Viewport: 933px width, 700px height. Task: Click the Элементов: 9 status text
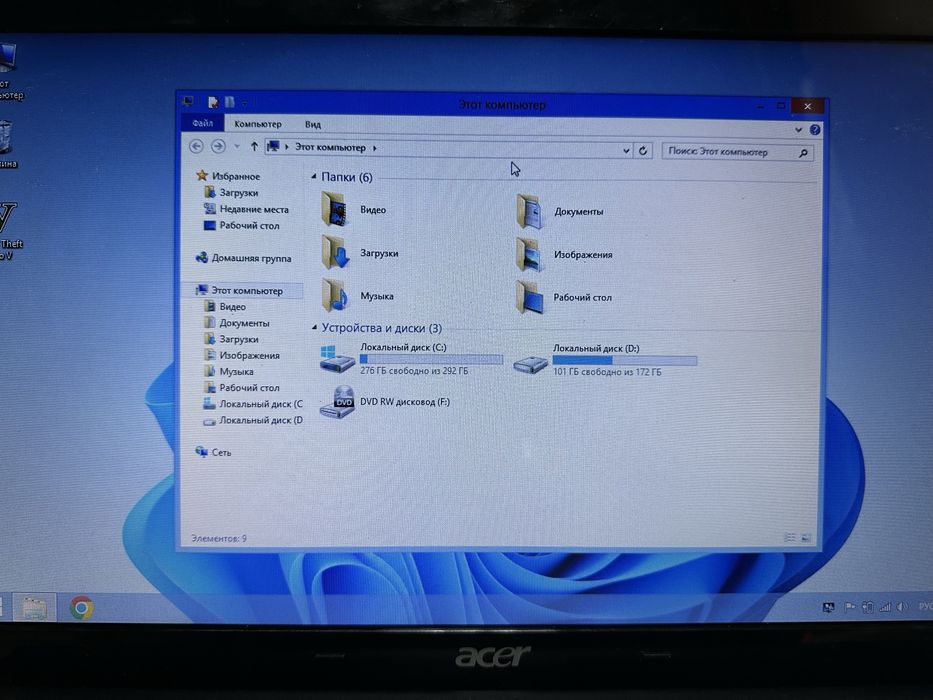(218, 538)
